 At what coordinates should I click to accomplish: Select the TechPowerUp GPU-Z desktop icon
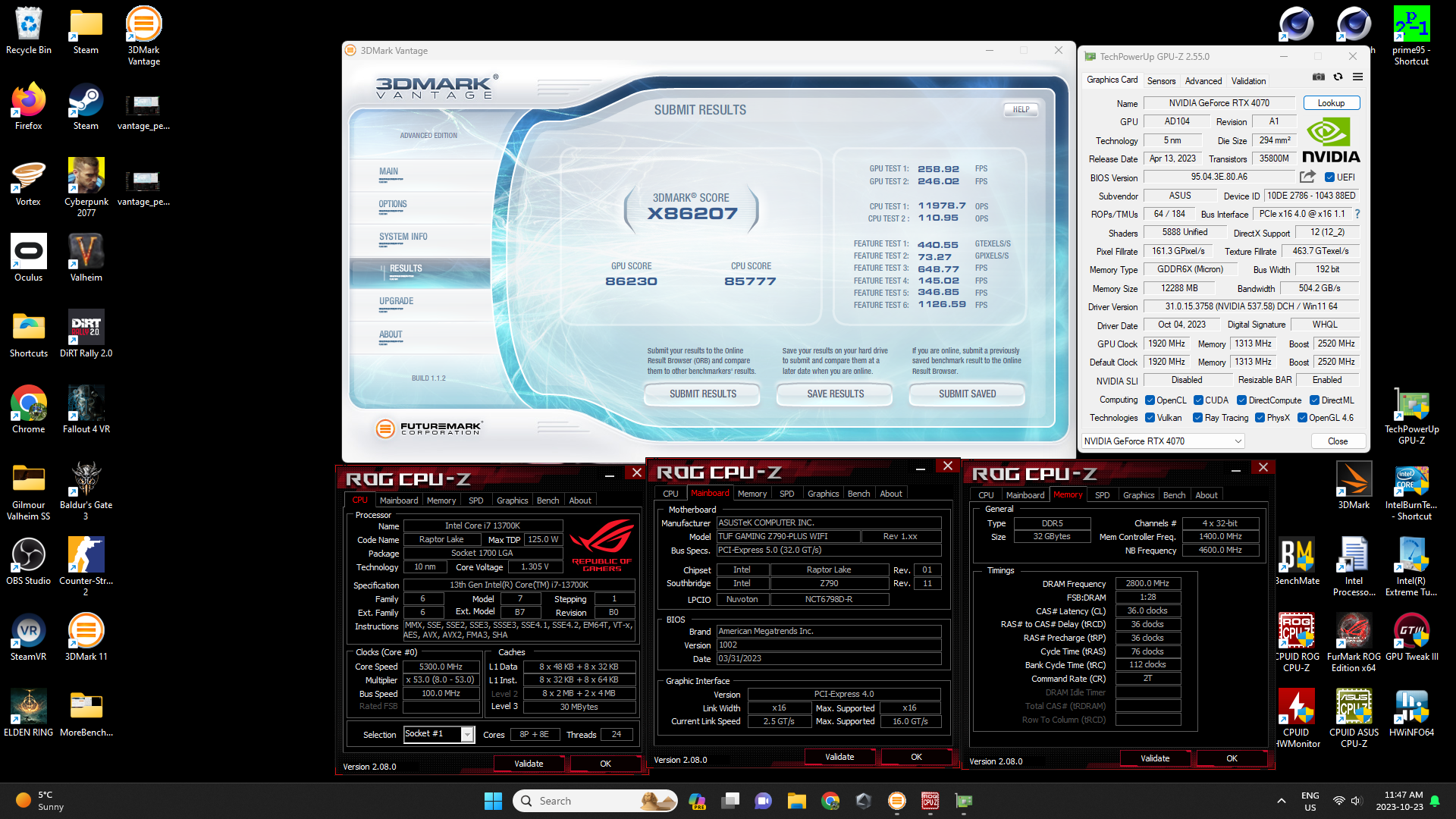(1411, 415)
